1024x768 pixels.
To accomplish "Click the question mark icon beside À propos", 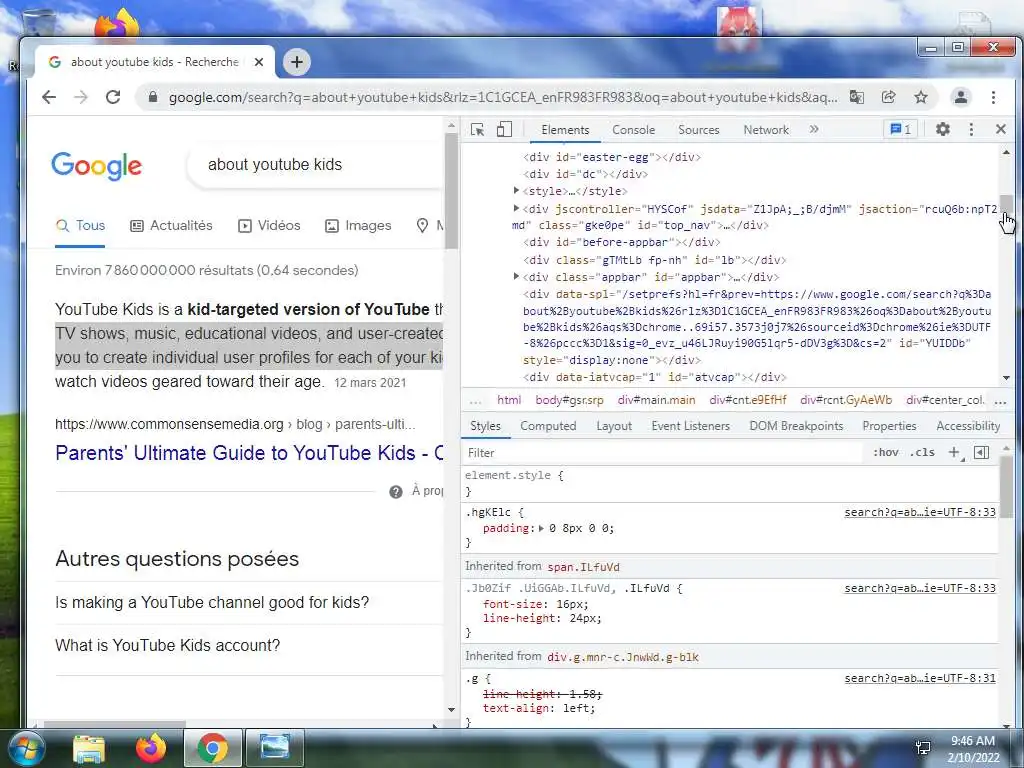I will click(396, 491).
